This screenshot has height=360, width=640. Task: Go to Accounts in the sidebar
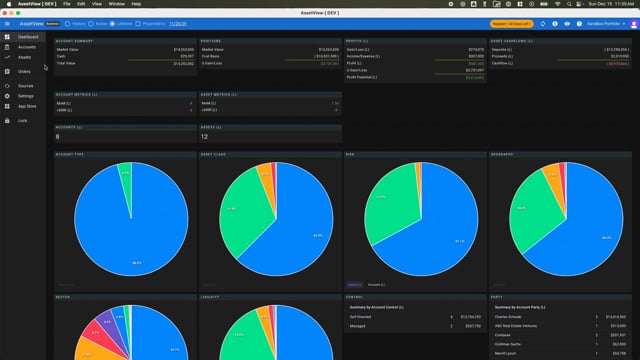click(23, 47)
